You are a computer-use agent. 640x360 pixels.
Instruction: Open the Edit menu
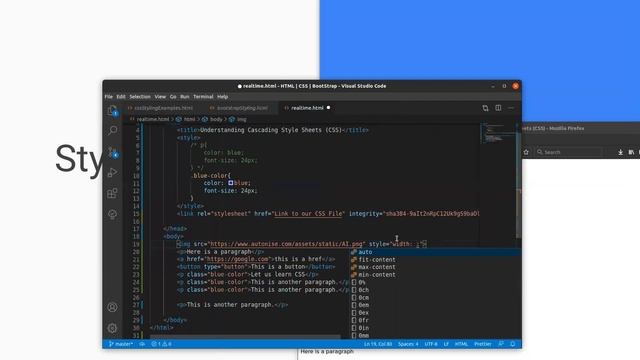click(121, 97)
